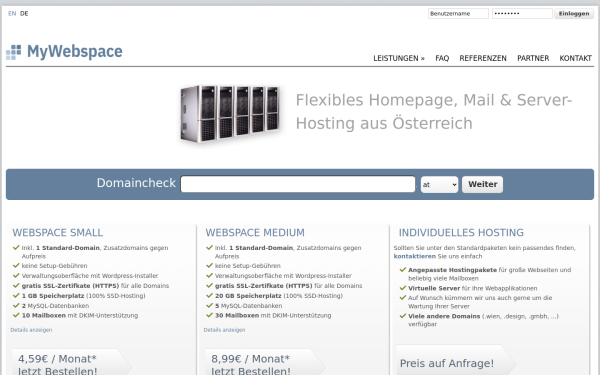
Task: Click the checkmark beside 10 Mailboxen
Action: click(16, 315)
